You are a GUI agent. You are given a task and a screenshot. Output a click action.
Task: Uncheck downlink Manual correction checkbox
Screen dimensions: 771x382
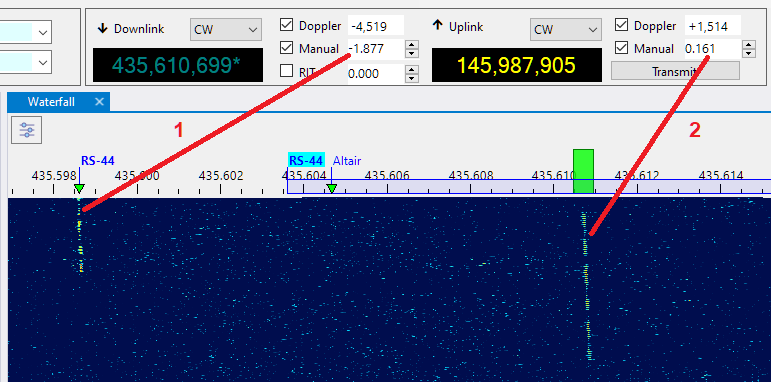point(286,48)
